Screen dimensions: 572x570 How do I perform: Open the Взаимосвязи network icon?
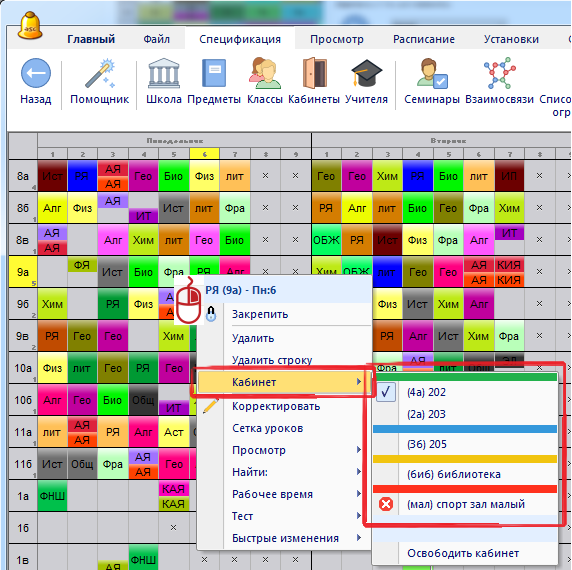tap(499, 73)
